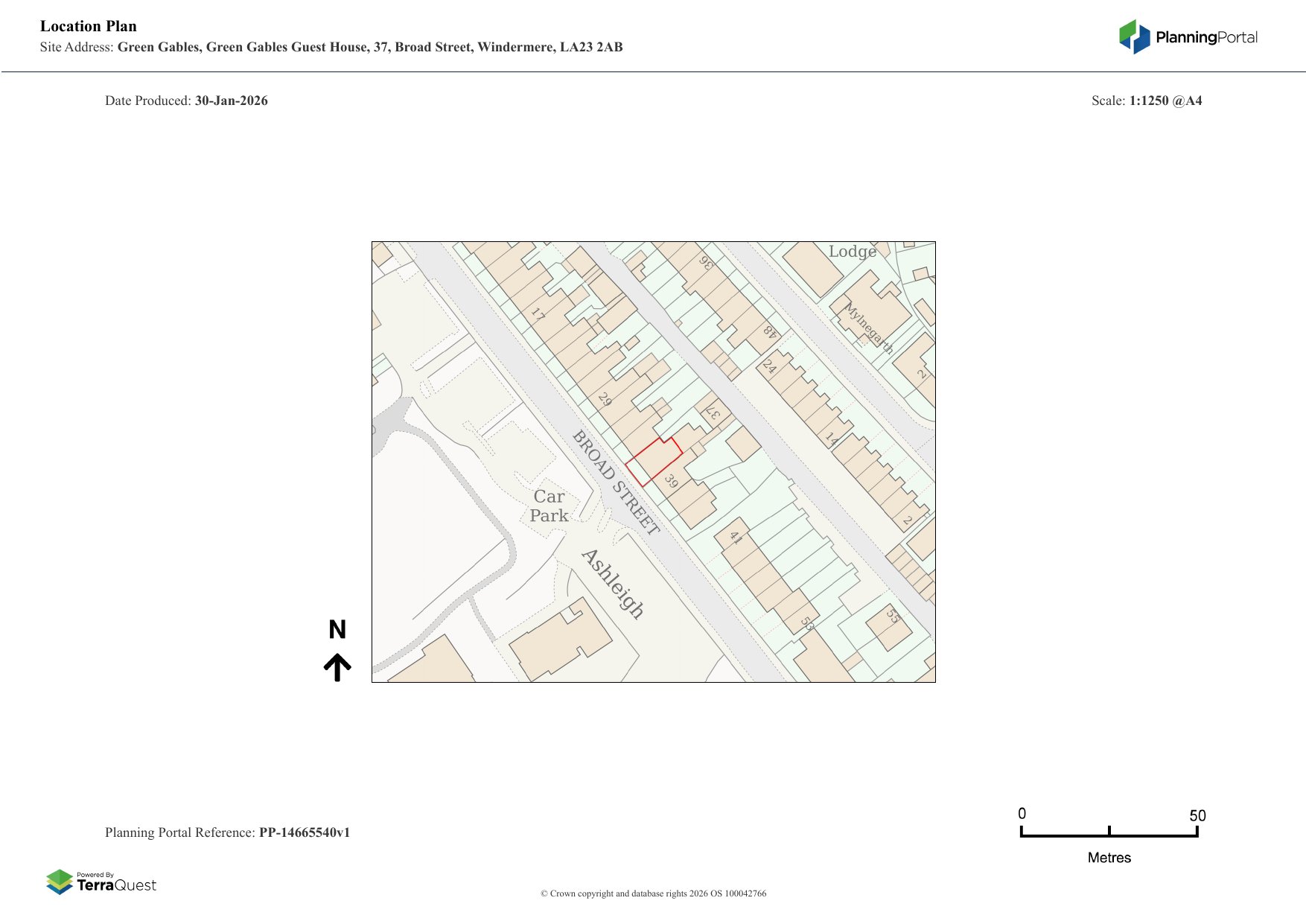The width and height of the screenshot is (1306, 924).
Task: Click the 1:1250 @A4 scale text
Action: tap(1165, 101)
